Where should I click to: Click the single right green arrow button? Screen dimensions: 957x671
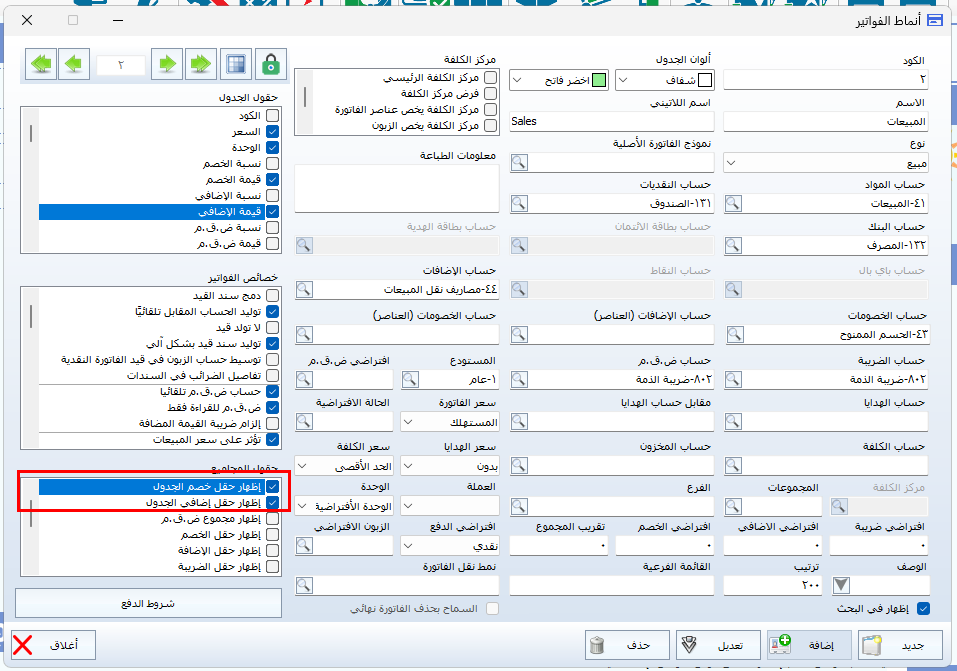170,64
